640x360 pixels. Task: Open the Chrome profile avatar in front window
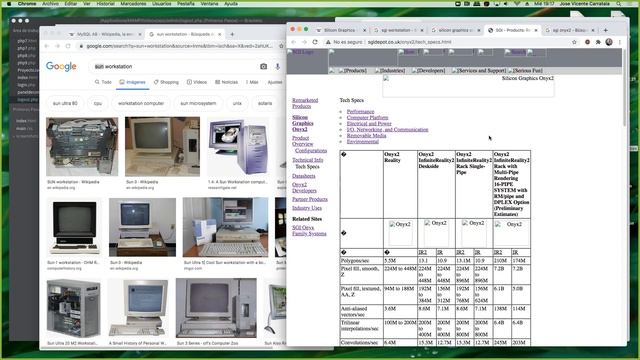pos(609,42)
